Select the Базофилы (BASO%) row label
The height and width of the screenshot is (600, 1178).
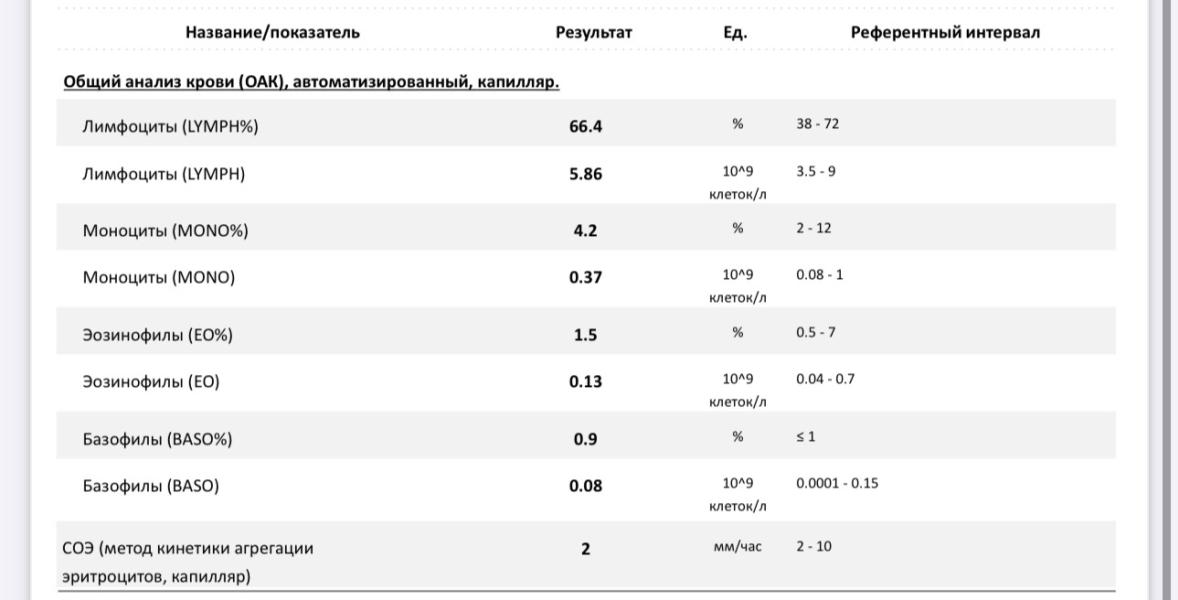157,439
